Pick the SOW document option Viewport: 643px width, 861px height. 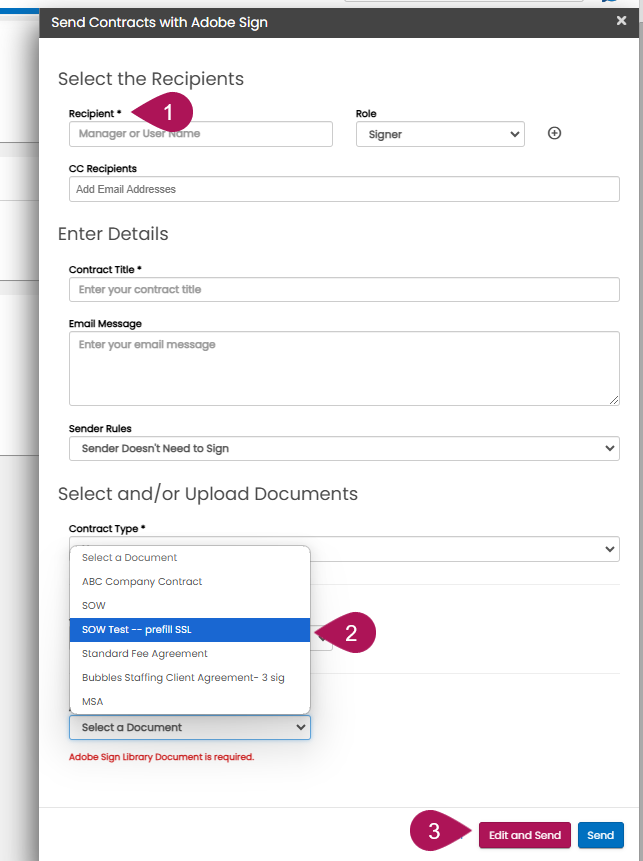(x=190, y=606)
